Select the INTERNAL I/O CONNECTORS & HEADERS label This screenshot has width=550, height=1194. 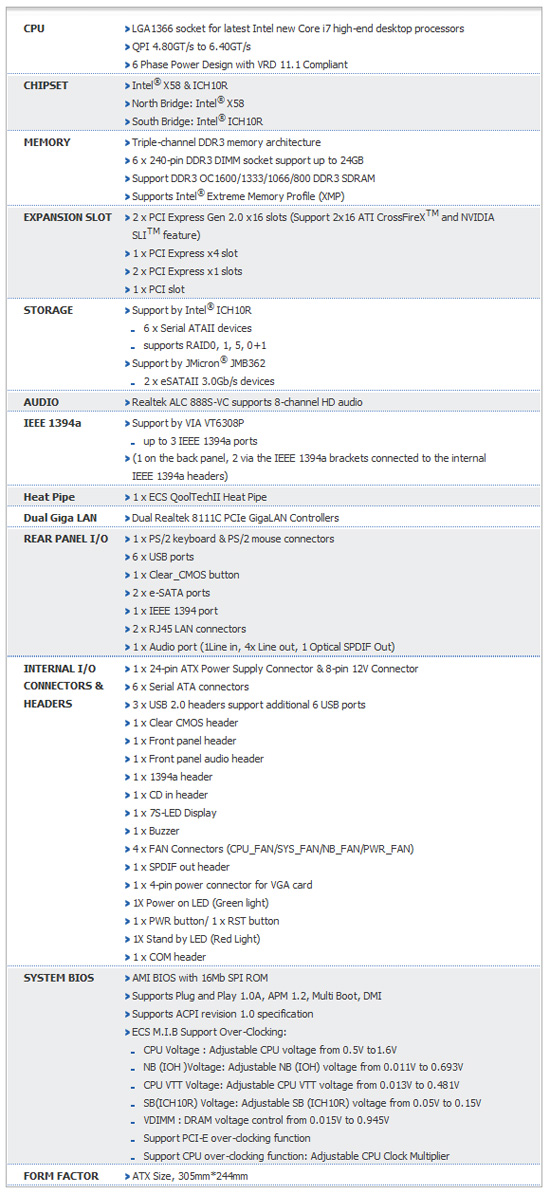(x=63, y=686)
